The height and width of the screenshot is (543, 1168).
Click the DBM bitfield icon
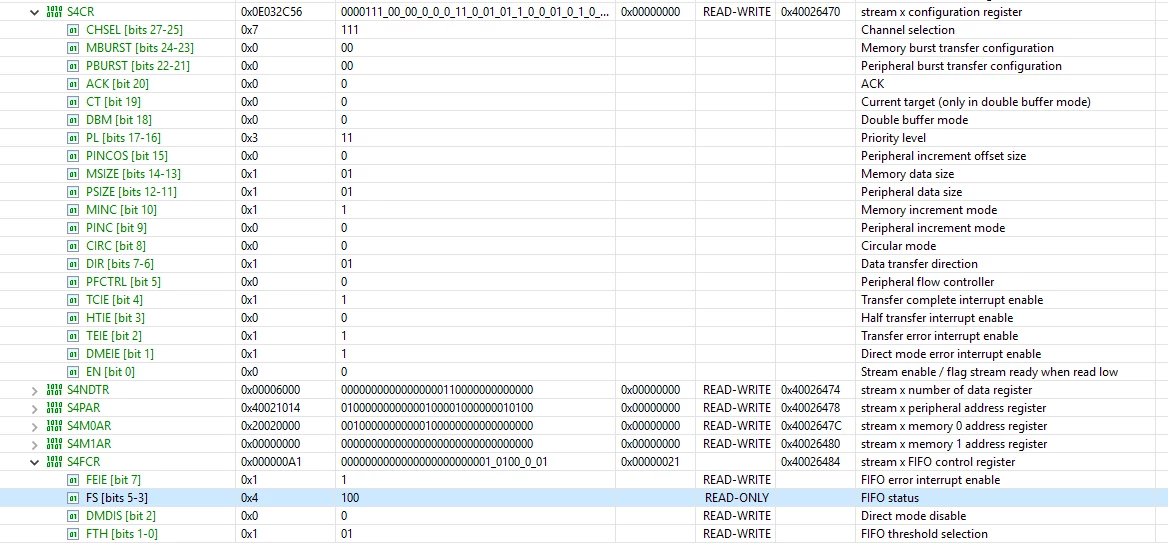tap(73, 120)
